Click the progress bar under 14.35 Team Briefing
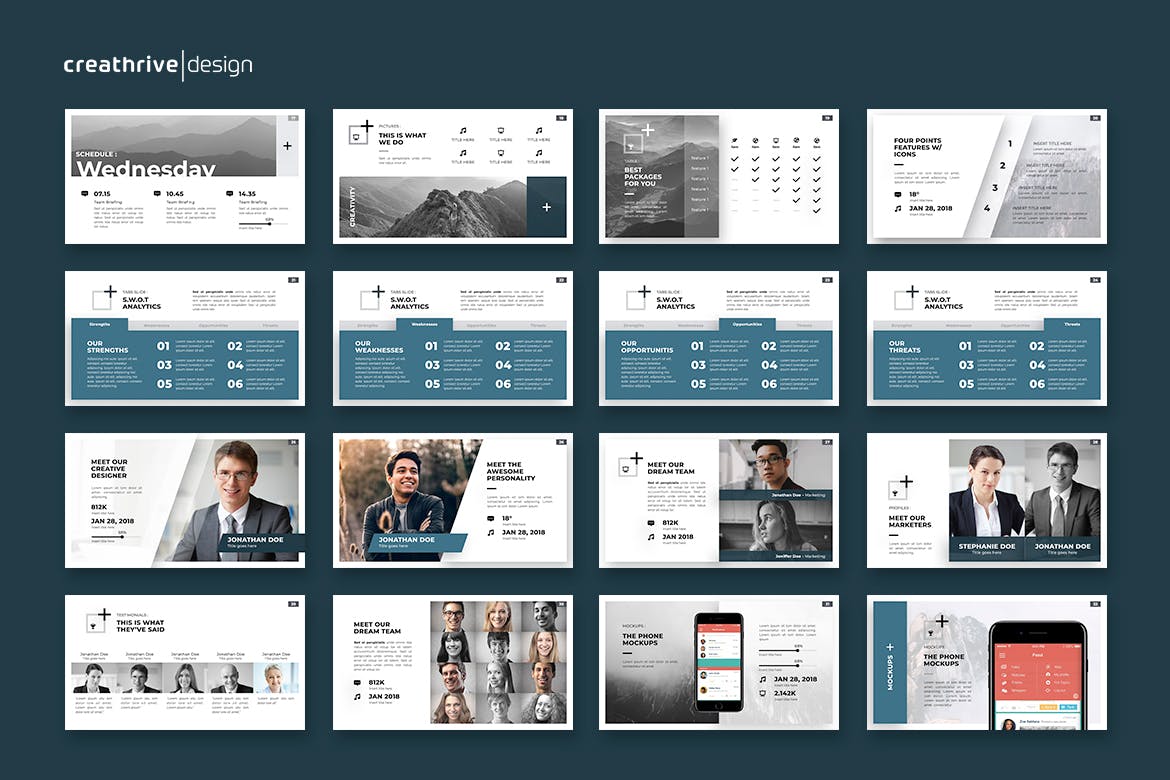1170x780 pixels. 262,225
